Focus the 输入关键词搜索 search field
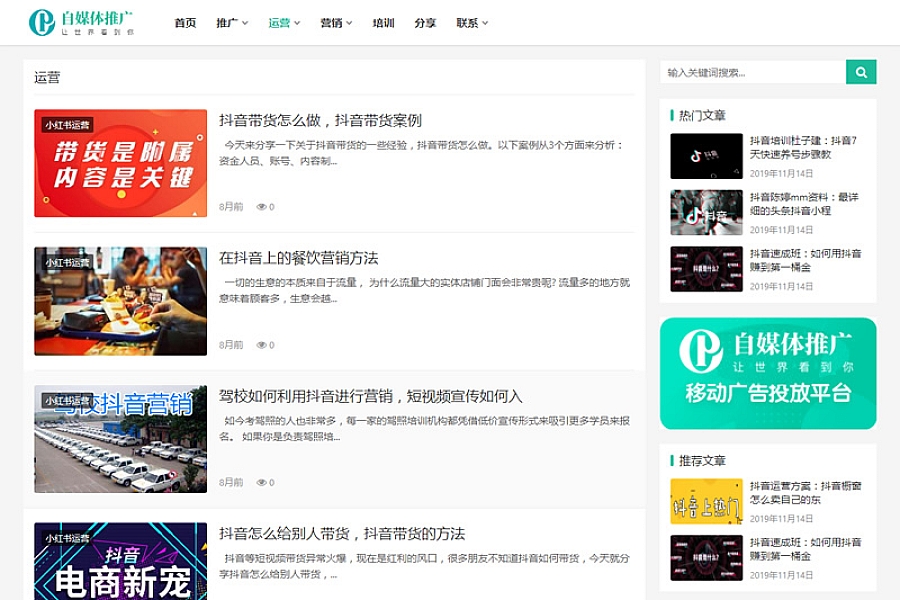 tap(753, 72)
